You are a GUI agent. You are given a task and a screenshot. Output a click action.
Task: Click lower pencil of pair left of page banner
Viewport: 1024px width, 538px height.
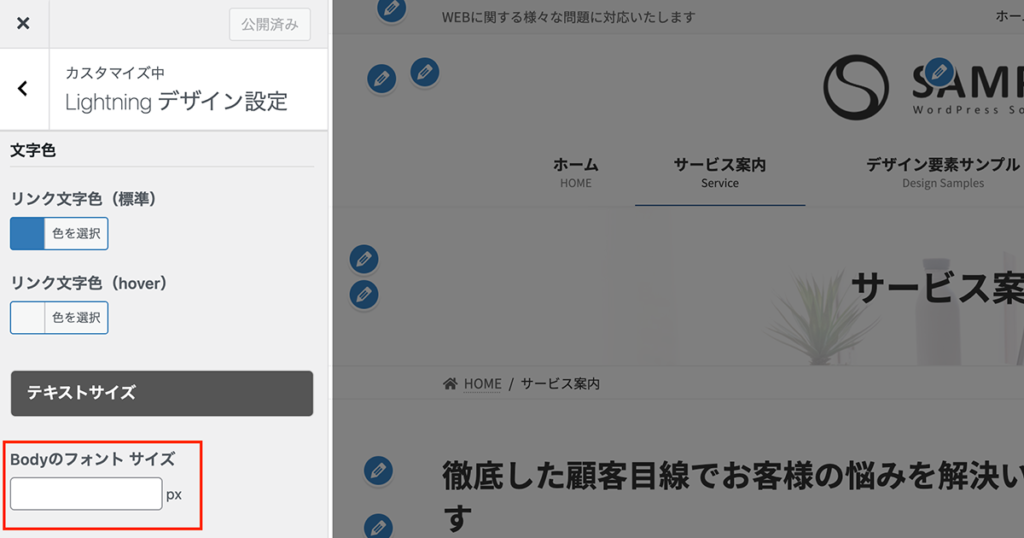point(364,295)
